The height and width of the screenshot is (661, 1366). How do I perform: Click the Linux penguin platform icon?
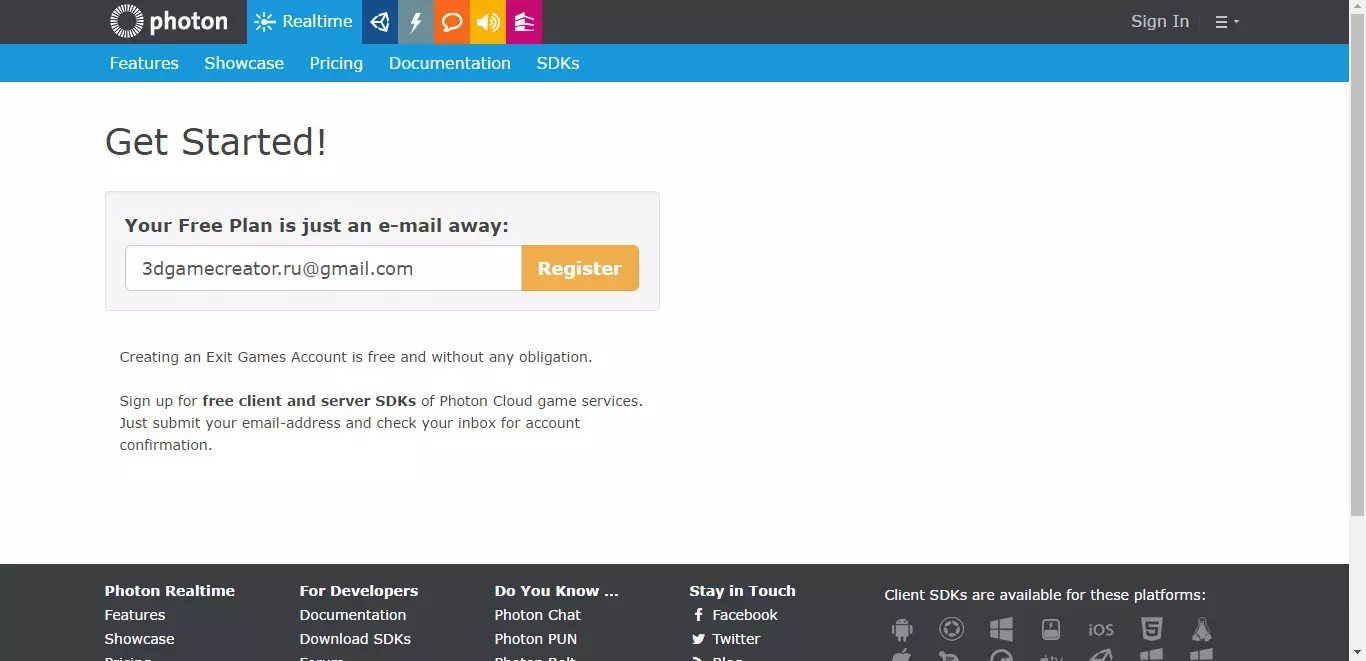(1201, 629)
